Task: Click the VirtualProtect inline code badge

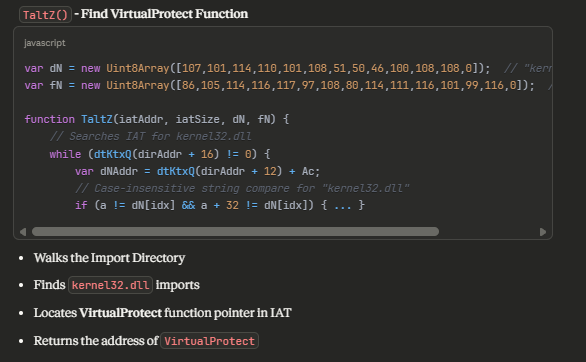Action: (x=209, y=341)
